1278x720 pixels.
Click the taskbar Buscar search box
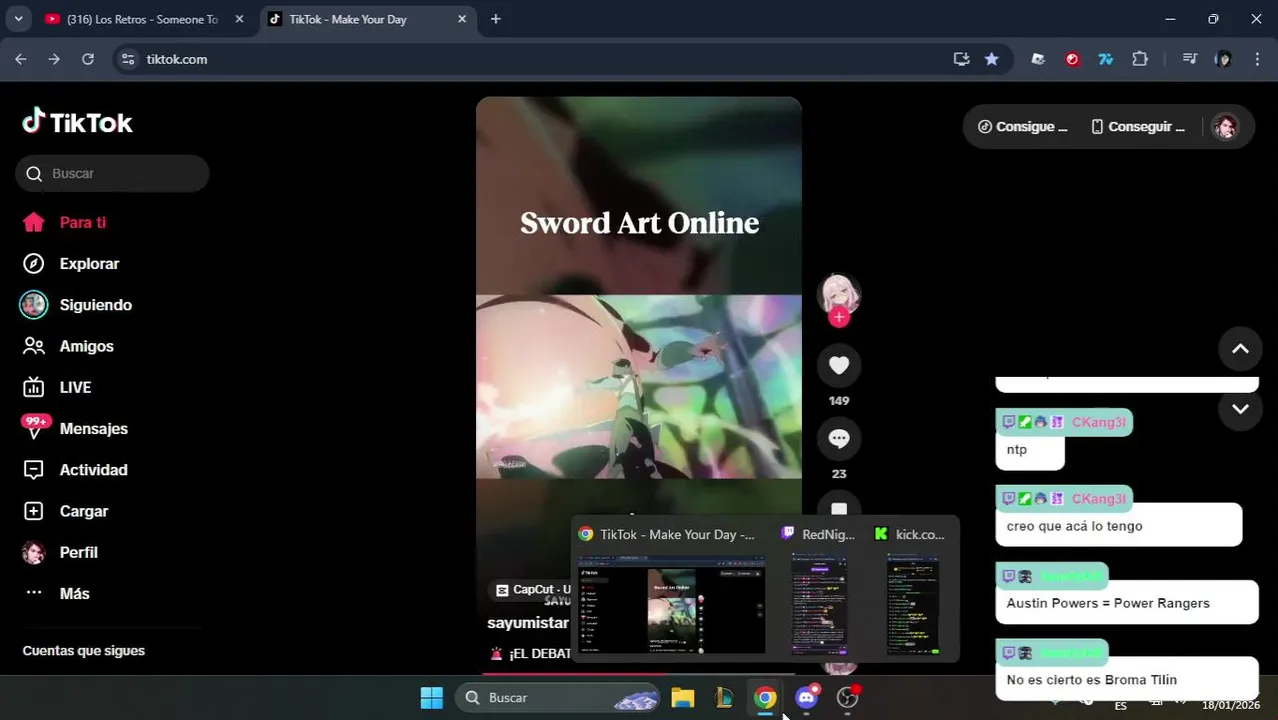558,698
